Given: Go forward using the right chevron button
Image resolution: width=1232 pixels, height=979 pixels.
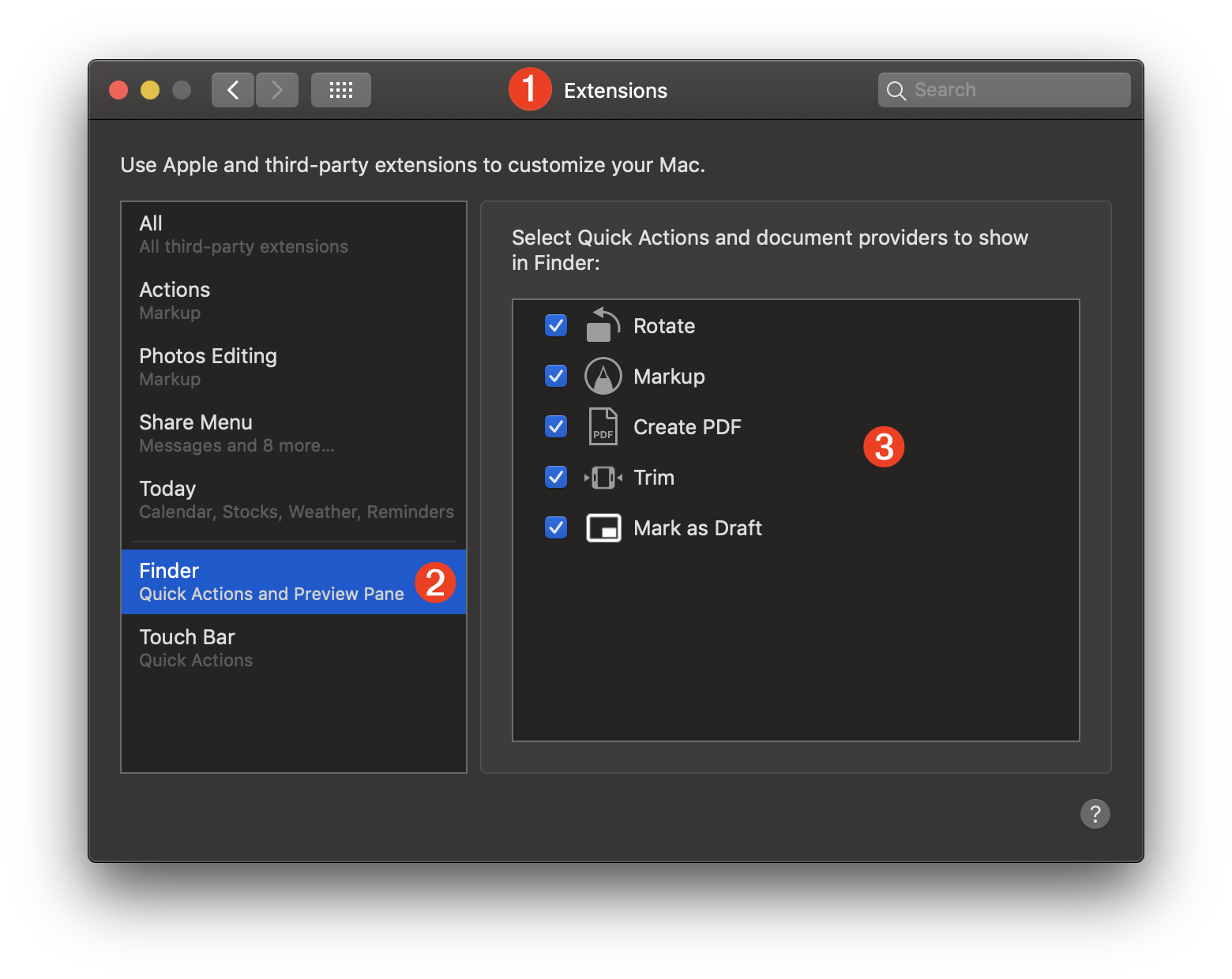Looking at the screenshot, I should click(x=277, y=90).
